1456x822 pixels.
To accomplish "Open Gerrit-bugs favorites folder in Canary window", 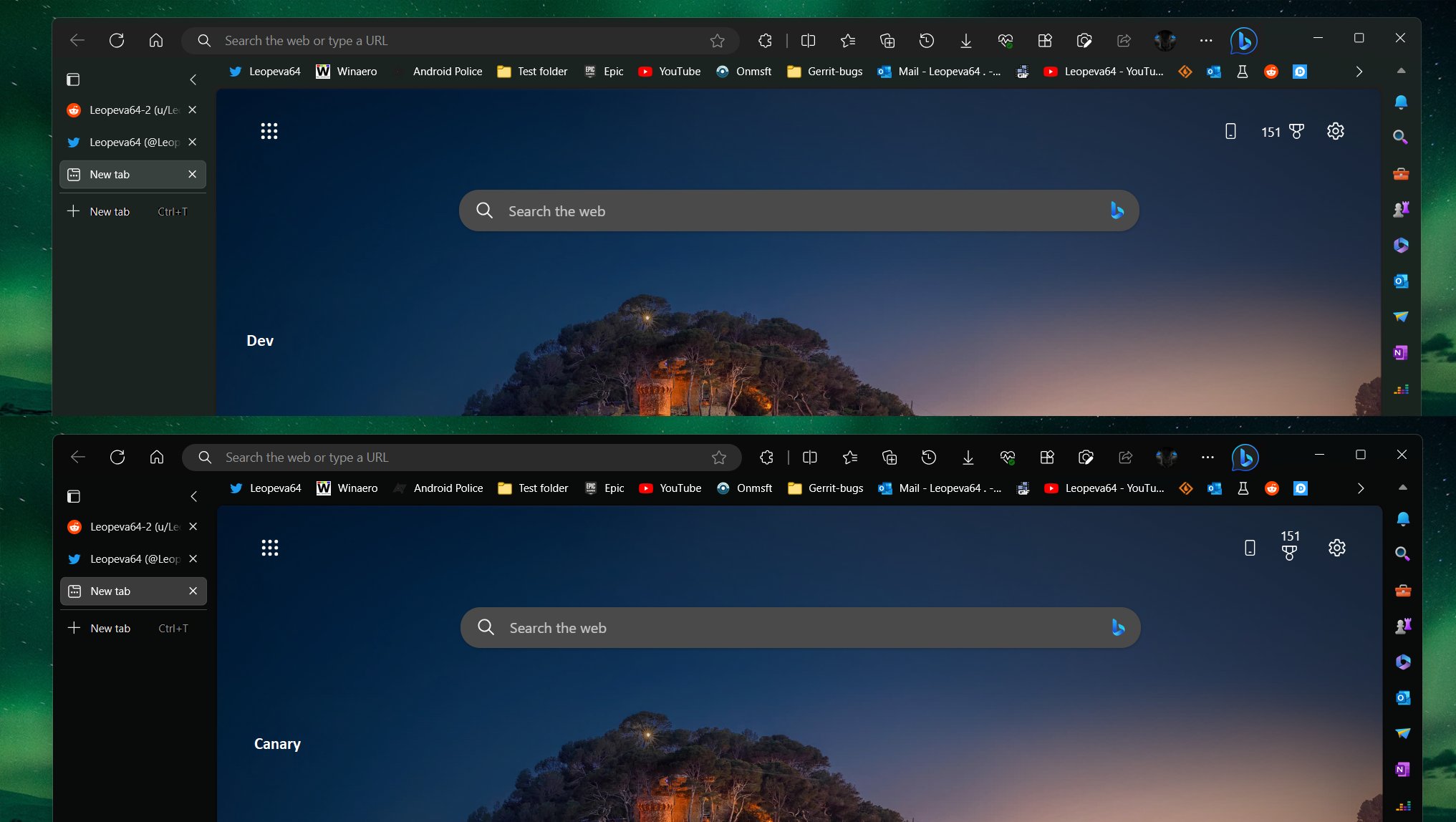I will 825,488.
